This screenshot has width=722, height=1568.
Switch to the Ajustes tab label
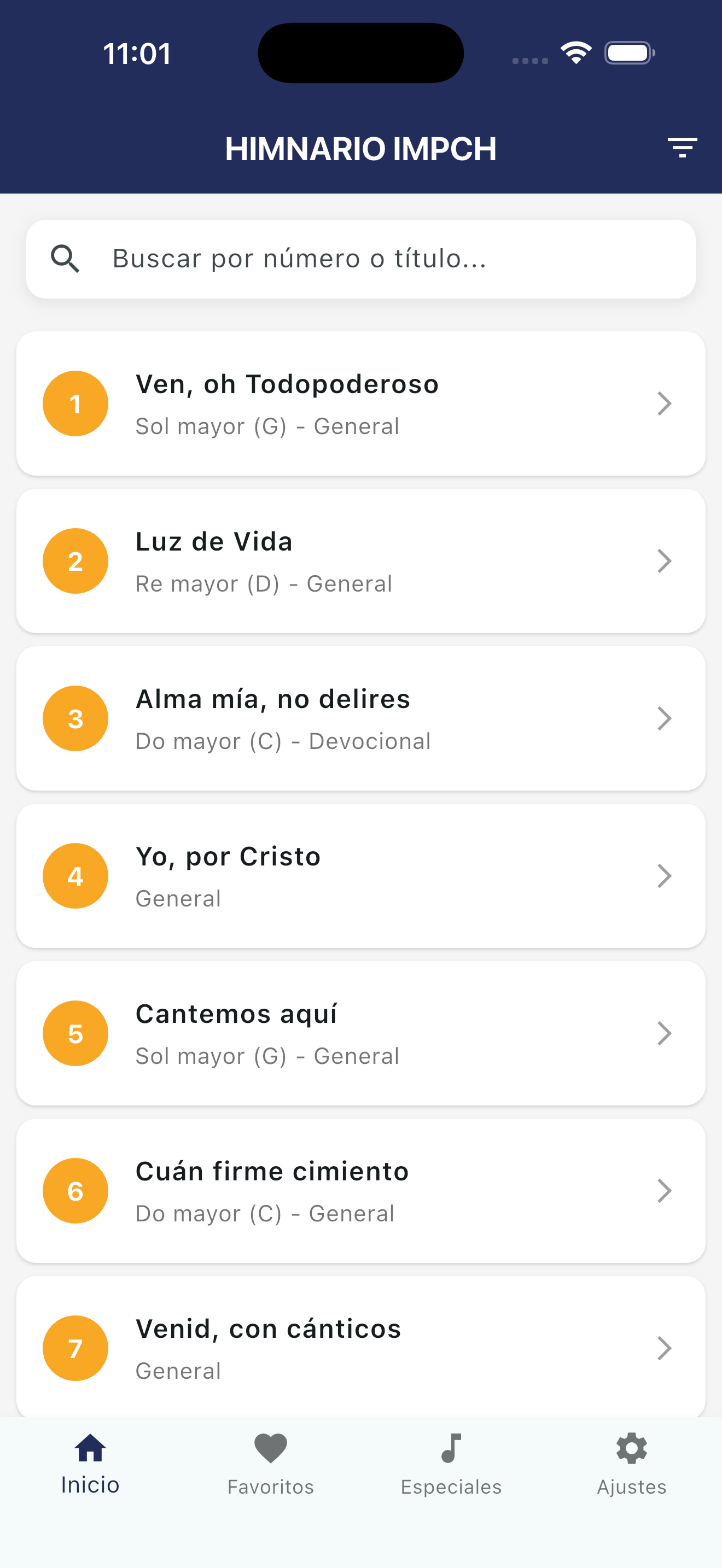pos(631,1487)
